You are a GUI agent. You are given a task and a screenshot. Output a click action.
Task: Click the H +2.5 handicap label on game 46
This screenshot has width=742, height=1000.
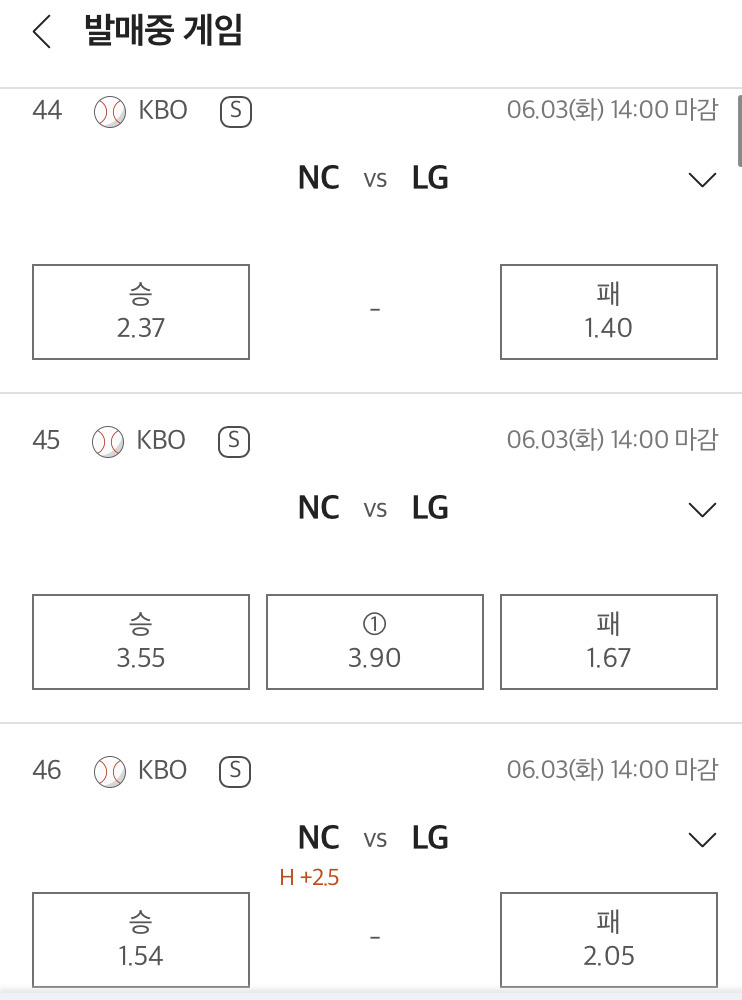tap(311, 878)
